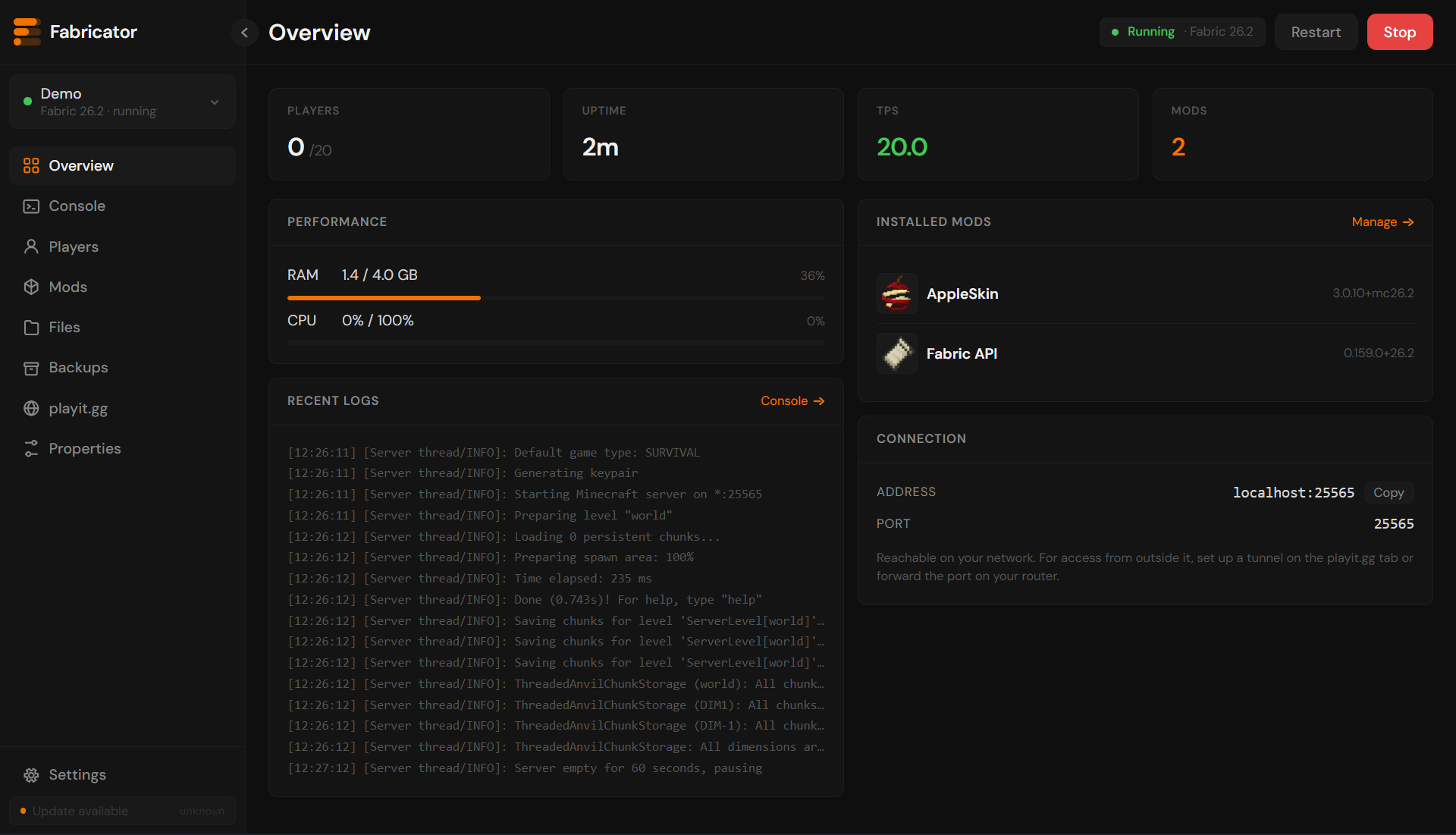This screenshot has height=835, width=1456.
Task: Click the AppleSkin mod icon
Action: [x=897, y=294]
